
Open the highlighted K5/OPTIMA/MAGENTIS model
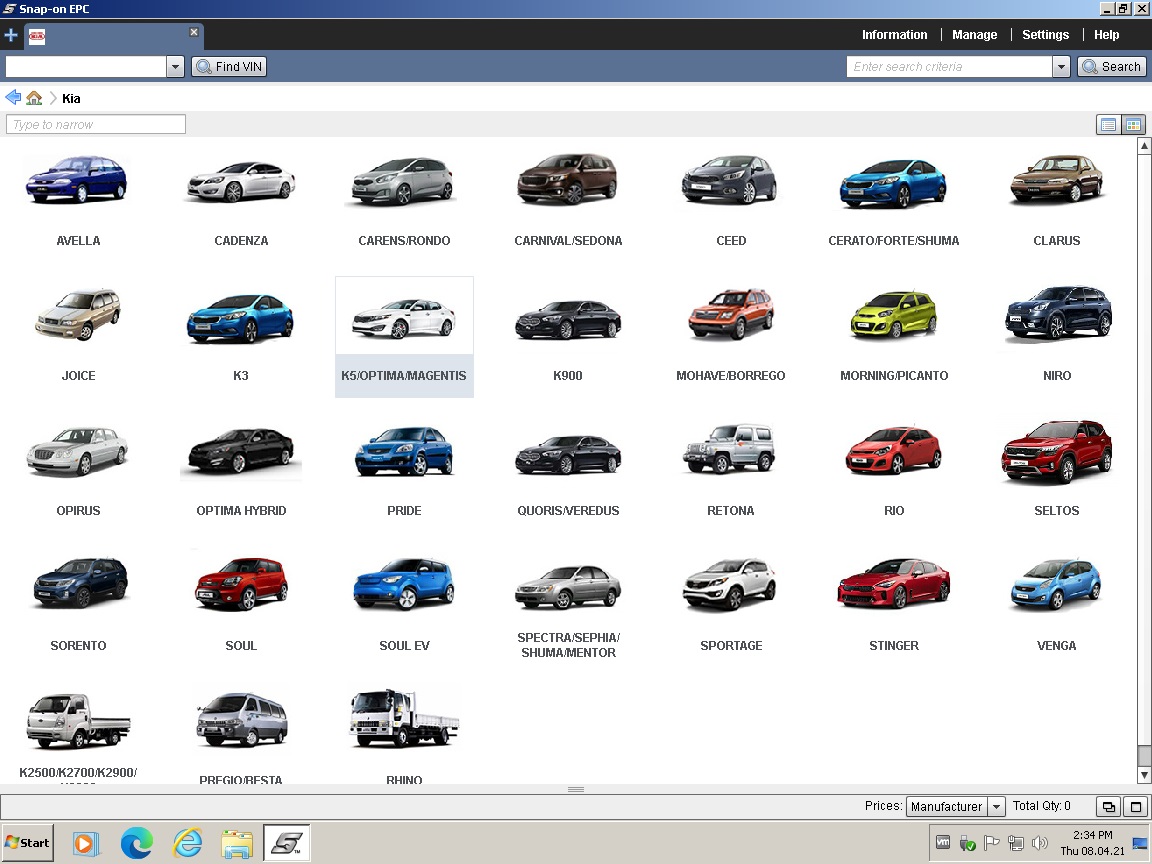[404, 336]
